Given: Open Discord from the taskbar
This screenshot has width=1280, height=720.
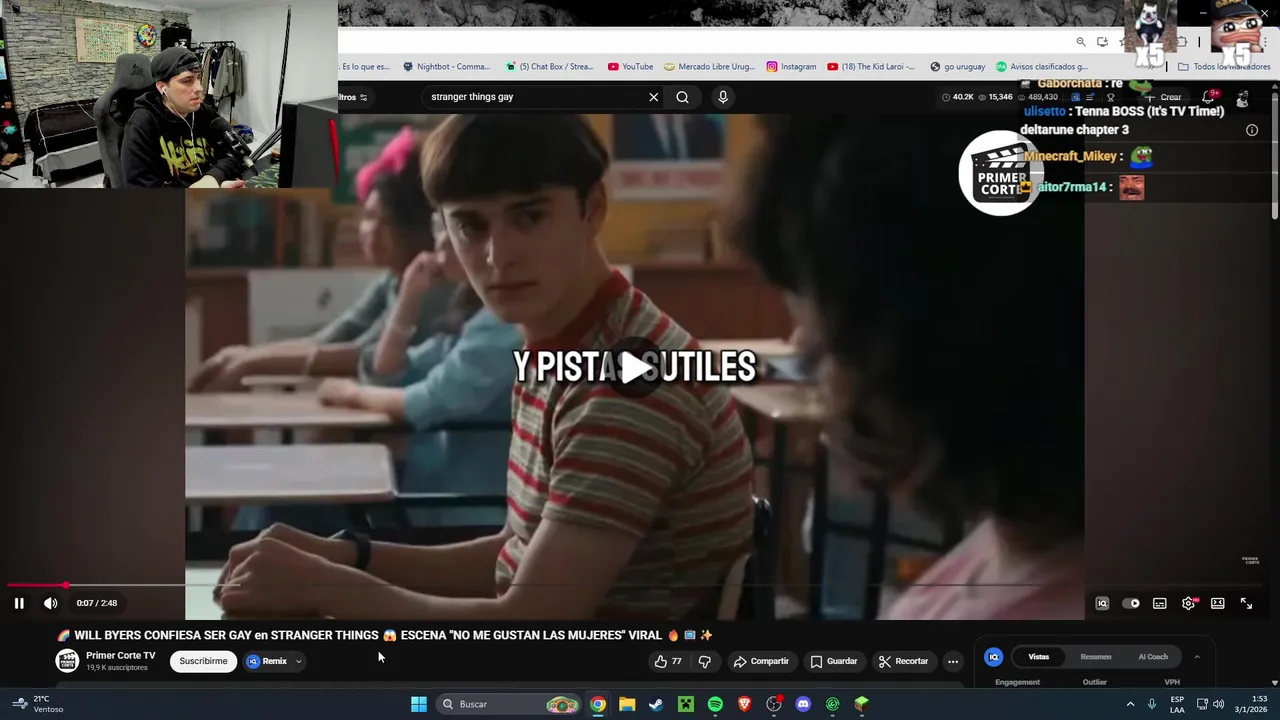Looking at the screenshot, I should point(803,704).
